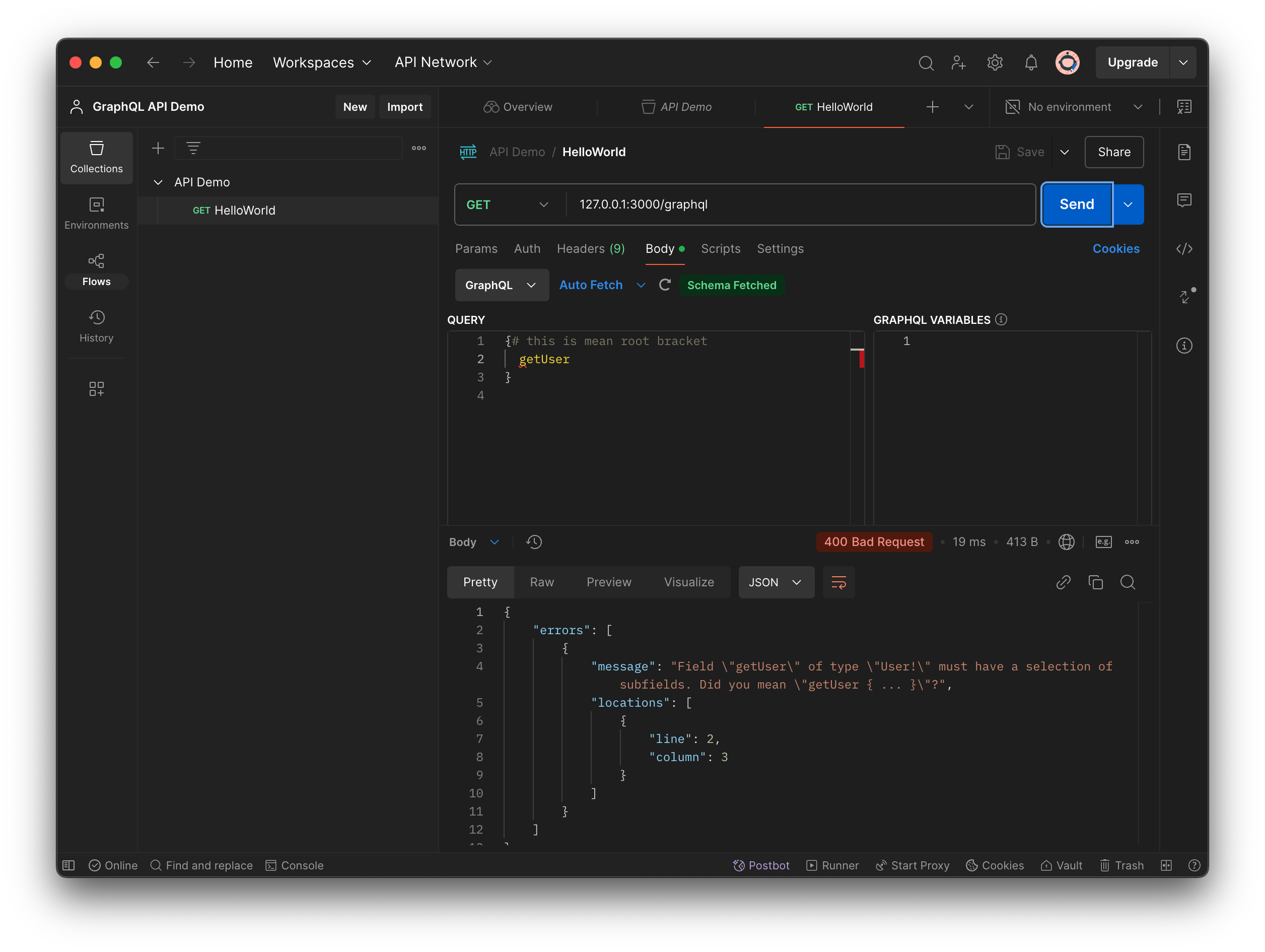The image size is (1265, 952).
Task: Open the Workspaces menu
Action: (322, 62)
